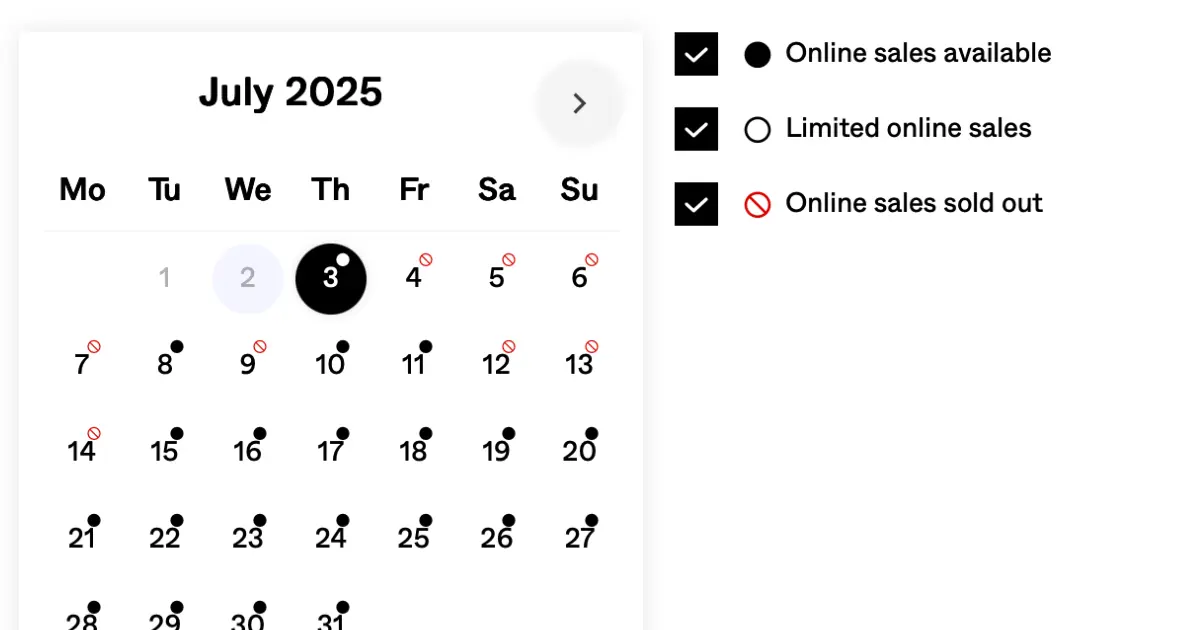1200x630 pixels.
Task: Uncheck Online sales available checkbox
Action: coord(696,54)
